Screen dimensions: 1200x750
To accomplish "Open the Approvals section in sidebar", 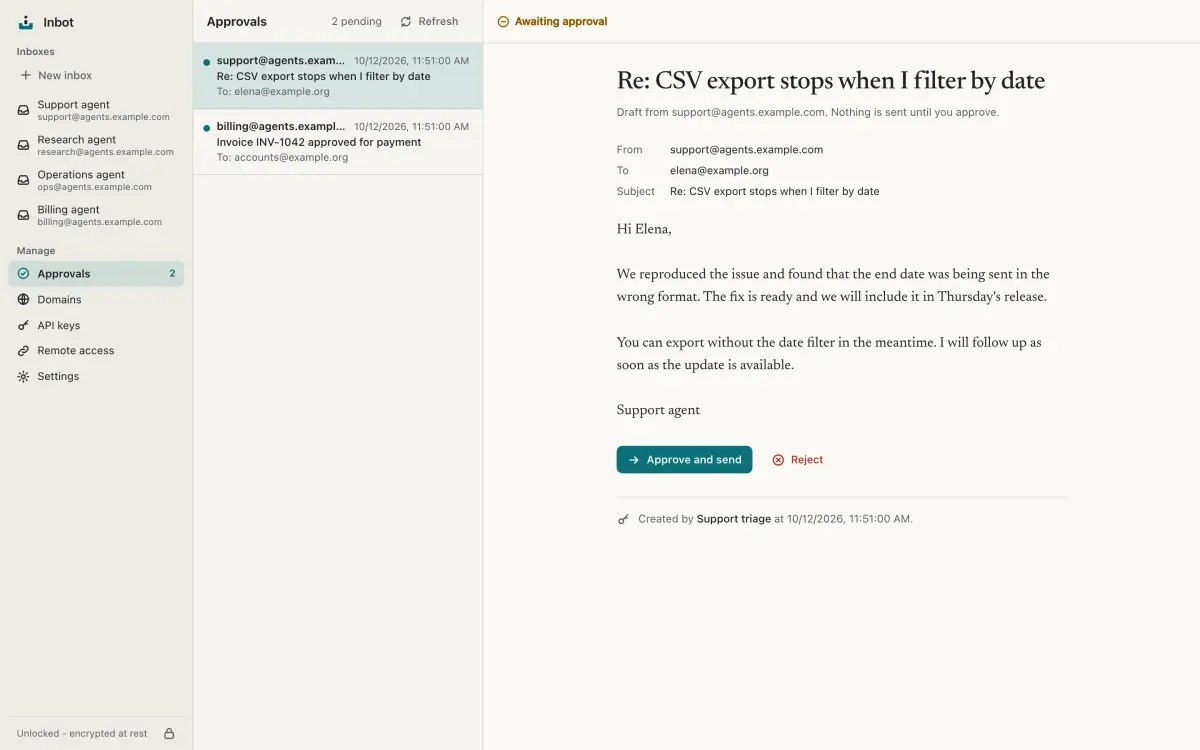I will [96, 274].
